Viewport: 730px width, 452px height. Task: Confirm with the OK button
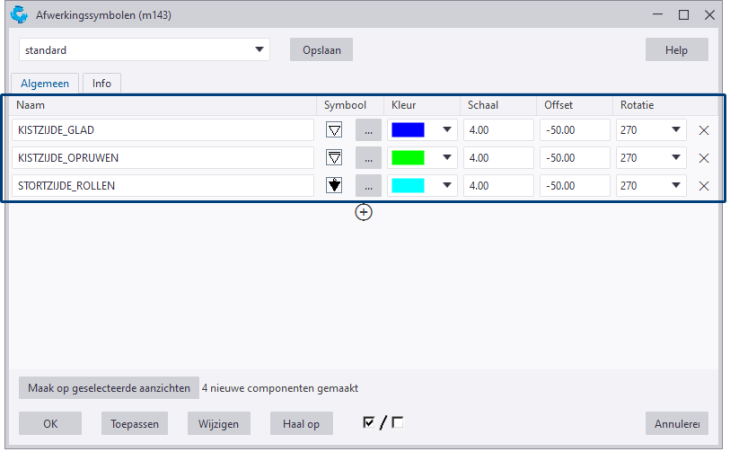click(50, 424)
